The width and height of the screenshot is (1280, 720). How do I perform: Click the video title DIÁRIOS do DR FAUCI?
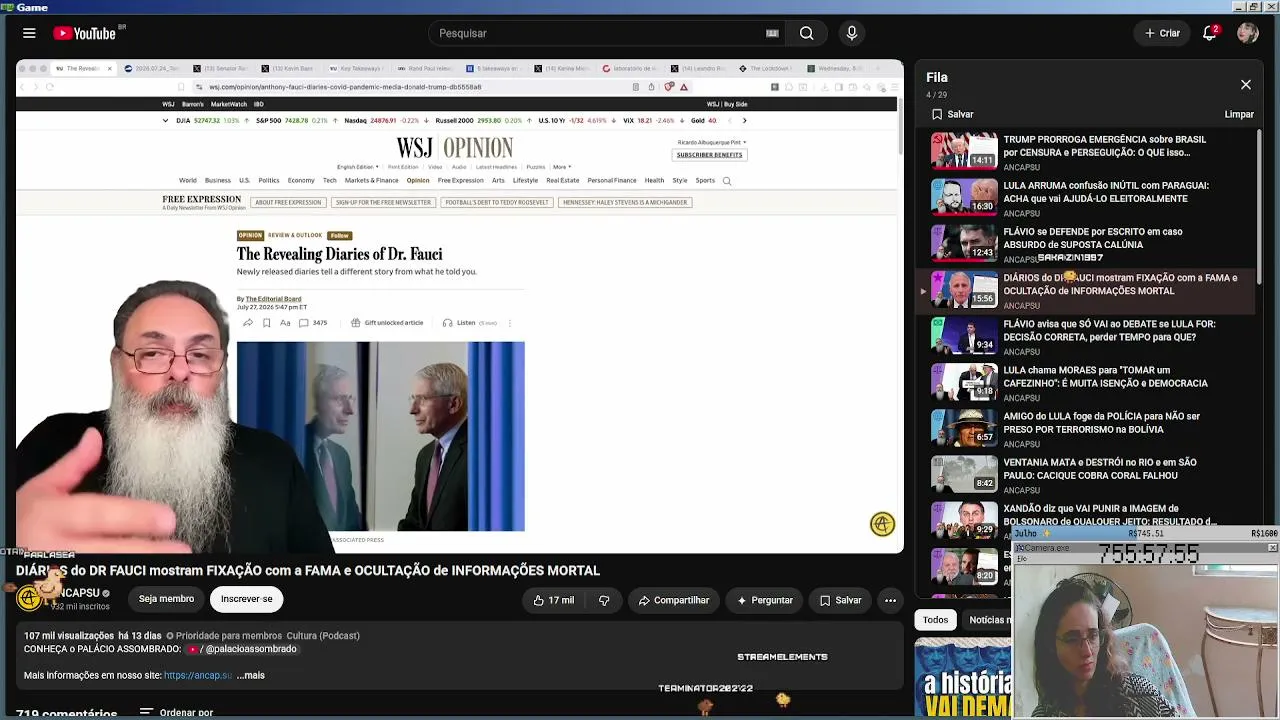point(308,571)
